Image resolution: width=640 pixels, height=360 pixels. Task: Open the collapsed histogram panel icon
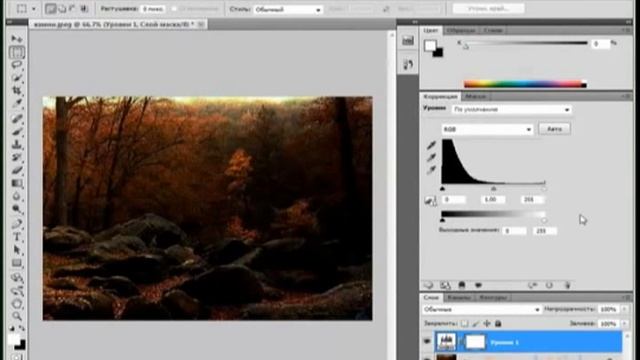pyautogui.click(x=408, y=40)
